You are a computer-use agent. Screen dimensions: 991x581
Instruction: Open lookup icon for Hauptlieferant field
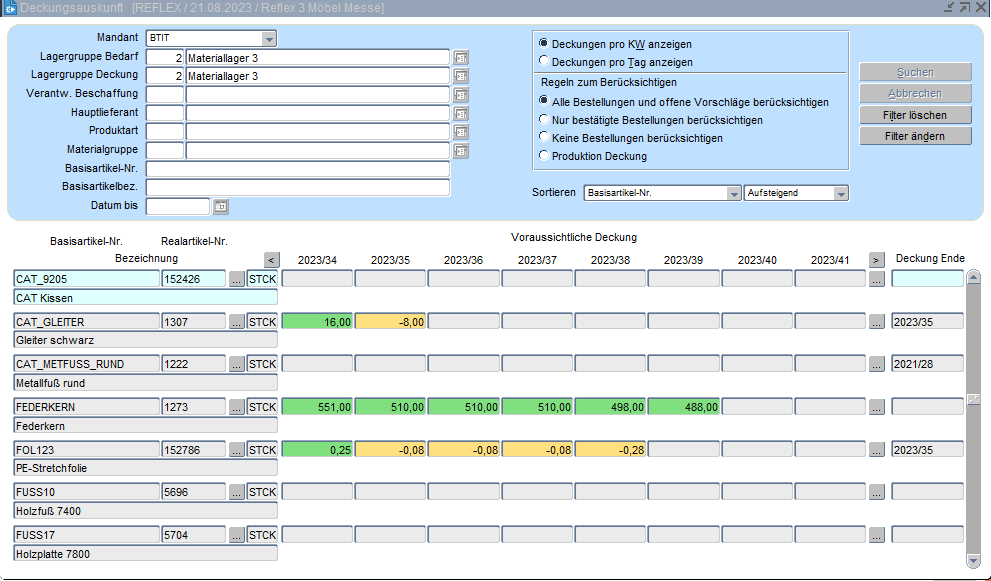pos(461,113)
